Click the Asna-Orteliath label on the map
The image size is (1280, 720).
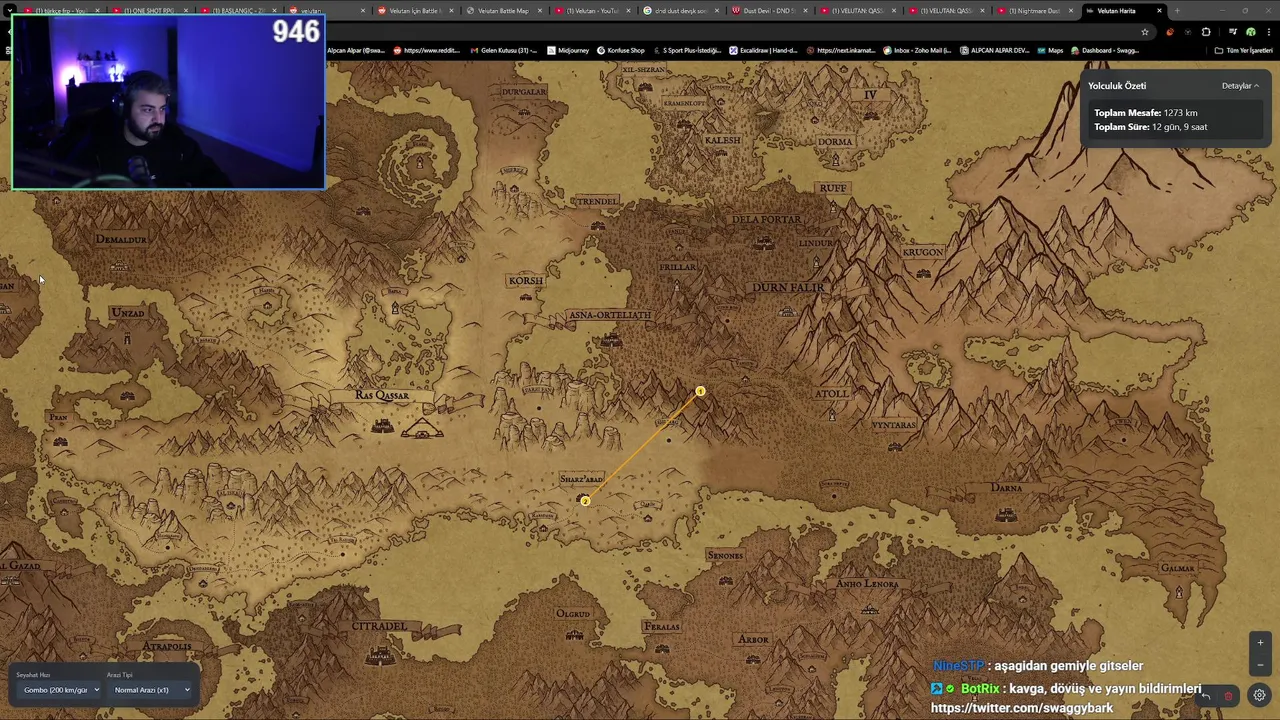tap(609, 315)
